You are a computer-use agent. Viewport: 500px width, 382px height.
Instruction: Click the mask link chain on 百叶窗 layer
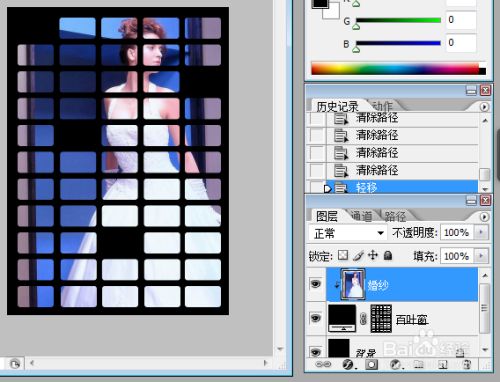pyautogui.click(x=363, y=318)
